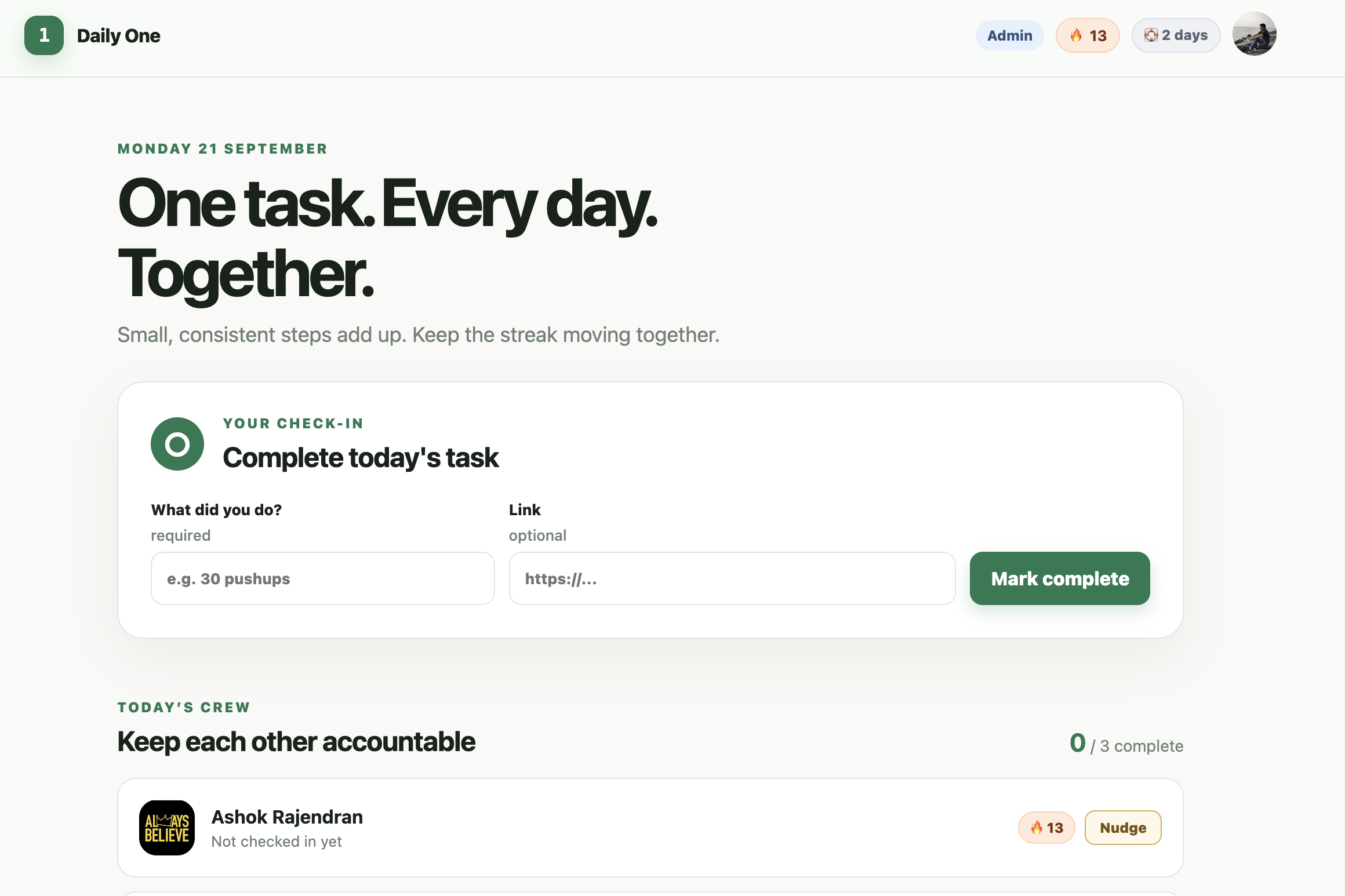Select the Ashok Rajendran name text

click(x=287, y=817)
